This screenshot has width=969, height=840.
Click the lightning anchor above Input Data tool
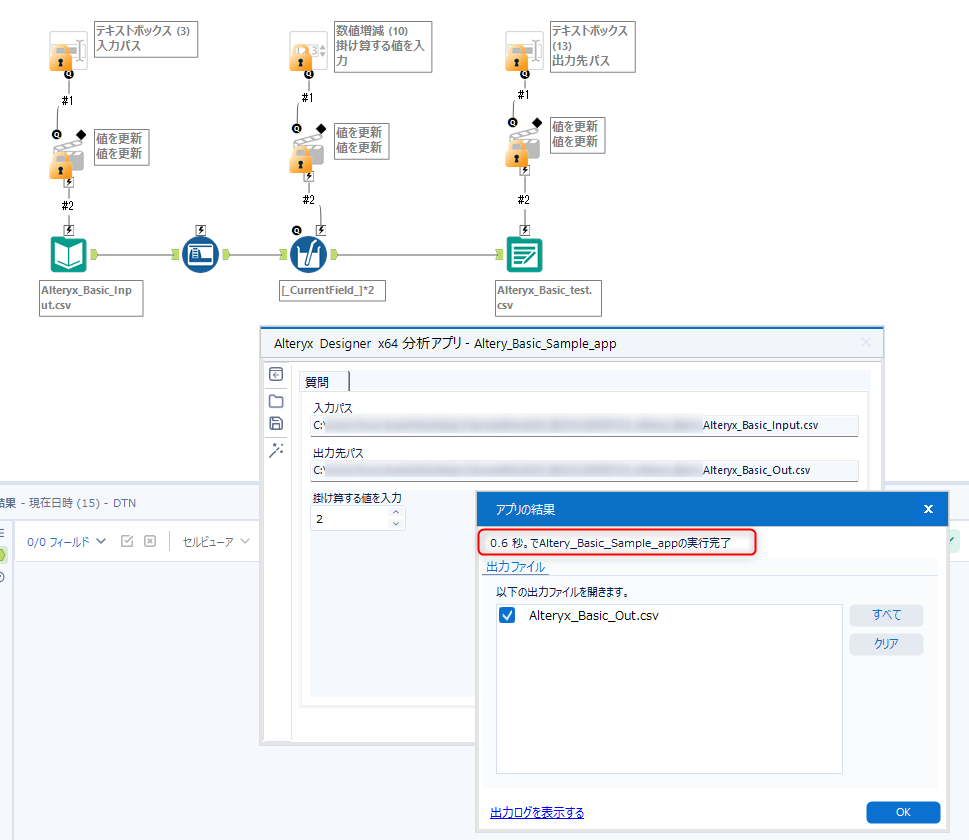click(x=69, y=230)
